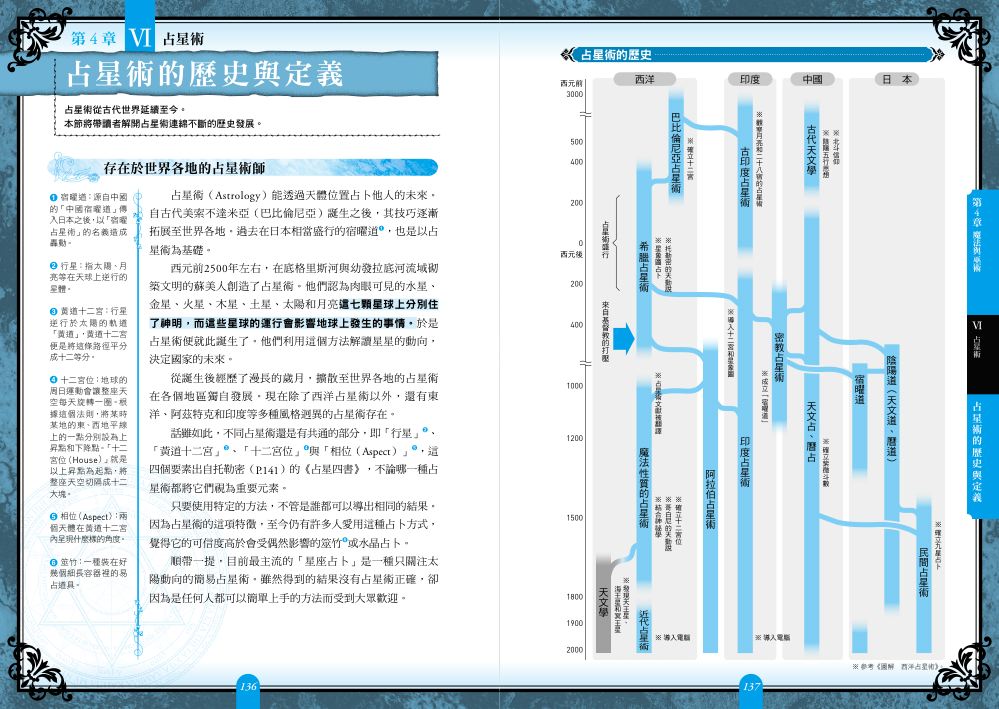Click the 3000 year marker on timeline
Viewport: 999px width, 709px height.
(575, 94)
